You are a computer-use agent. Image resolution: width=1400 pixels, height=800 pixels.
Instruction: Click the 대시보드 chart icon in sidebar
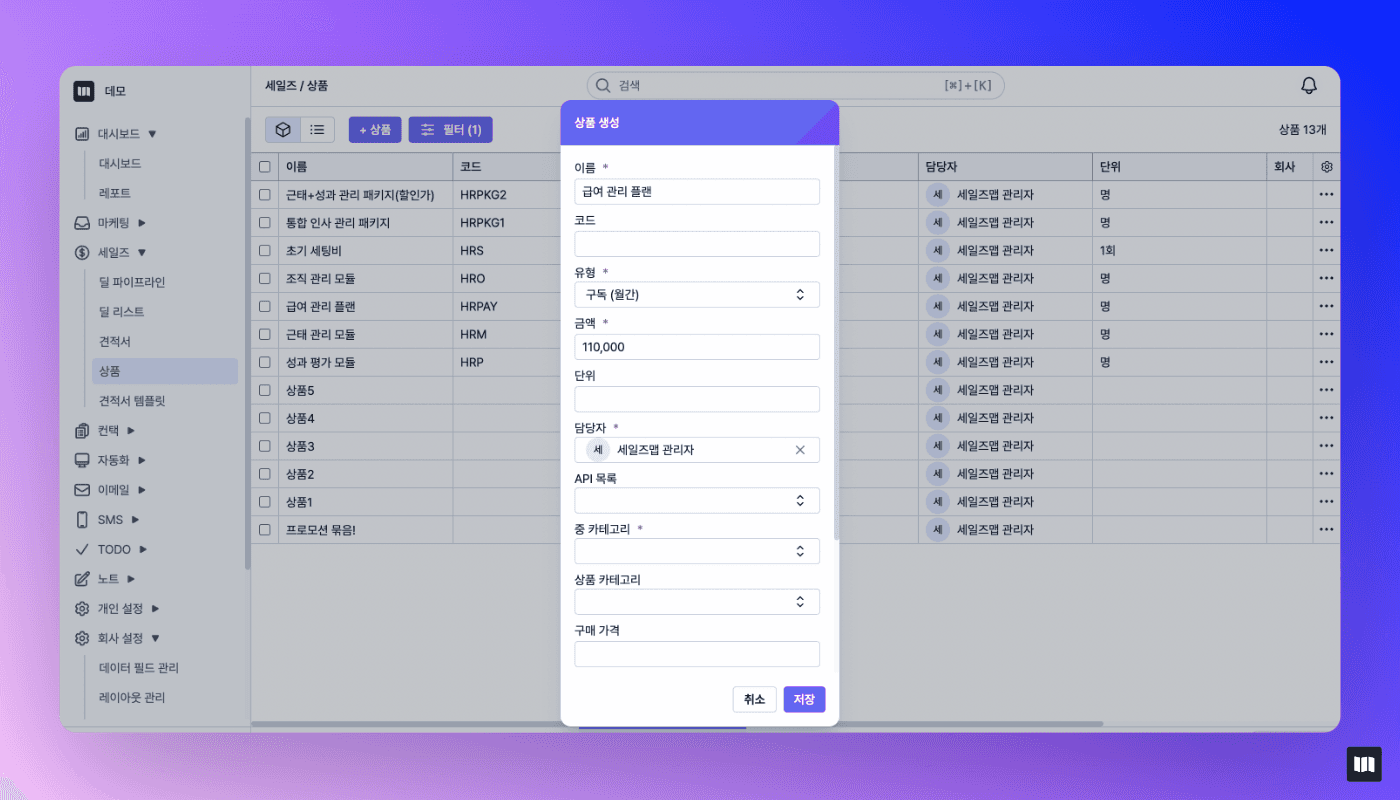pos(82,133)
